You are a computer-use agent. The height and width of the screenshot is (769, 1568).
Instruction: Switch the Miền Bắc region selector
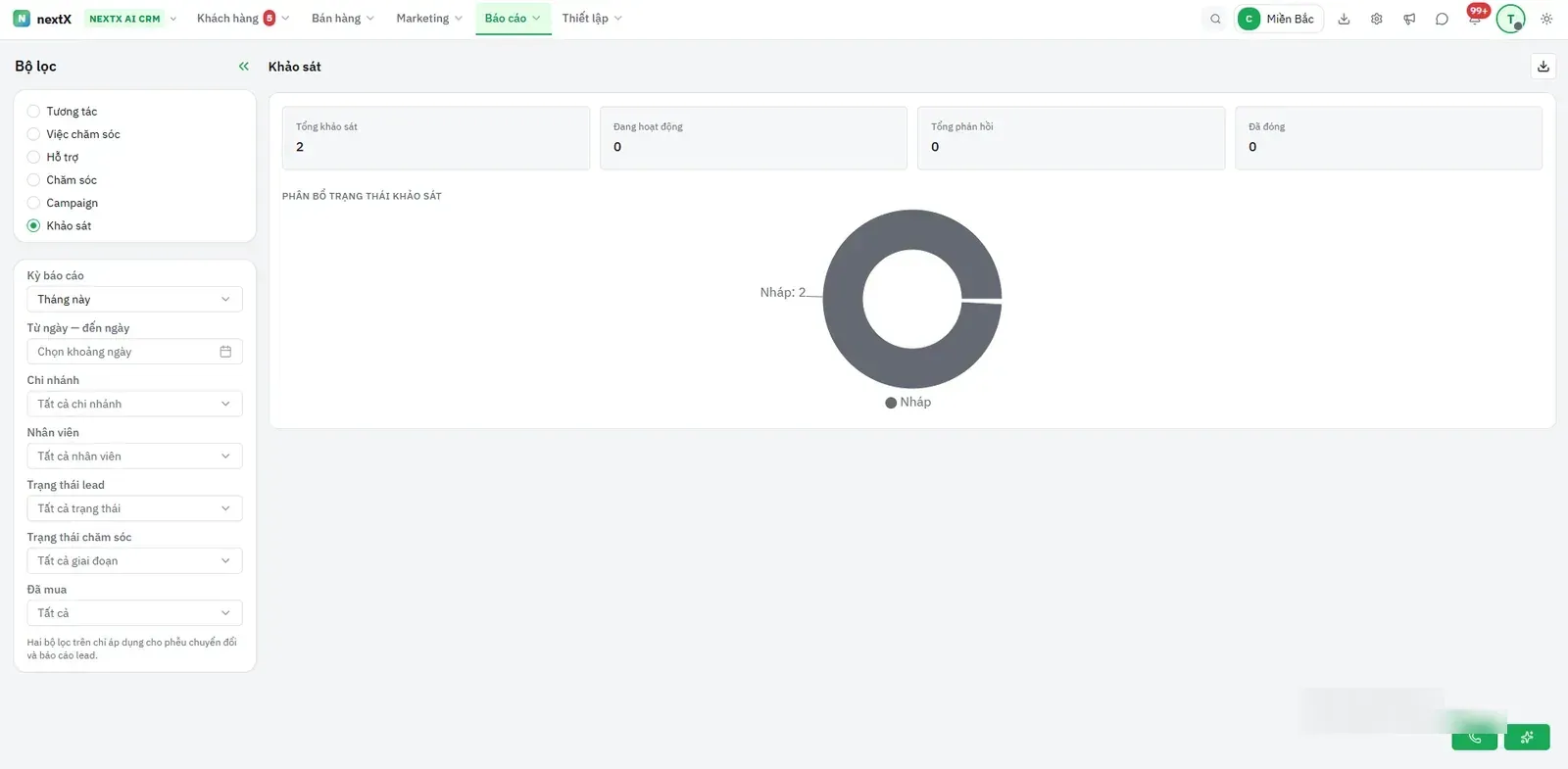(x=1279, y=19)
